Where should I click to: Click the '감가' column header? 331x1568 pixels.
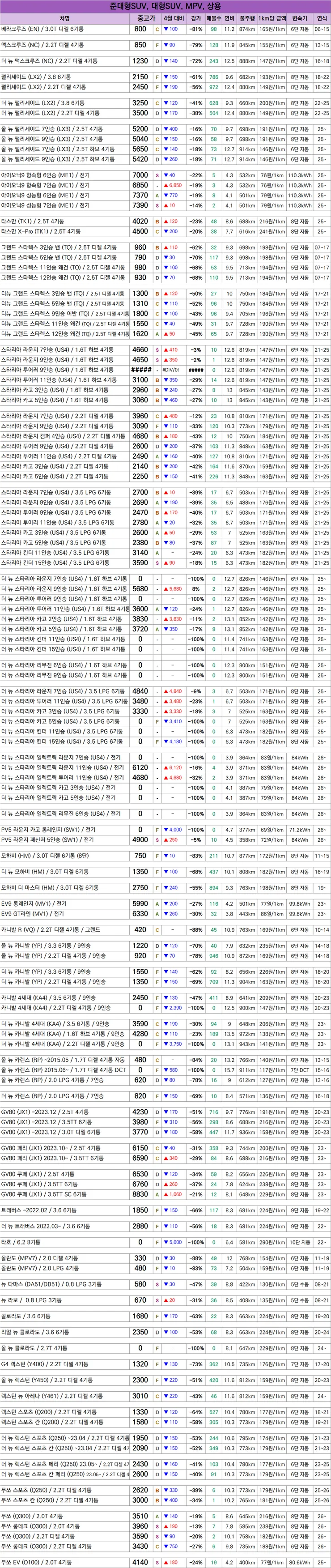coord(196,18)
